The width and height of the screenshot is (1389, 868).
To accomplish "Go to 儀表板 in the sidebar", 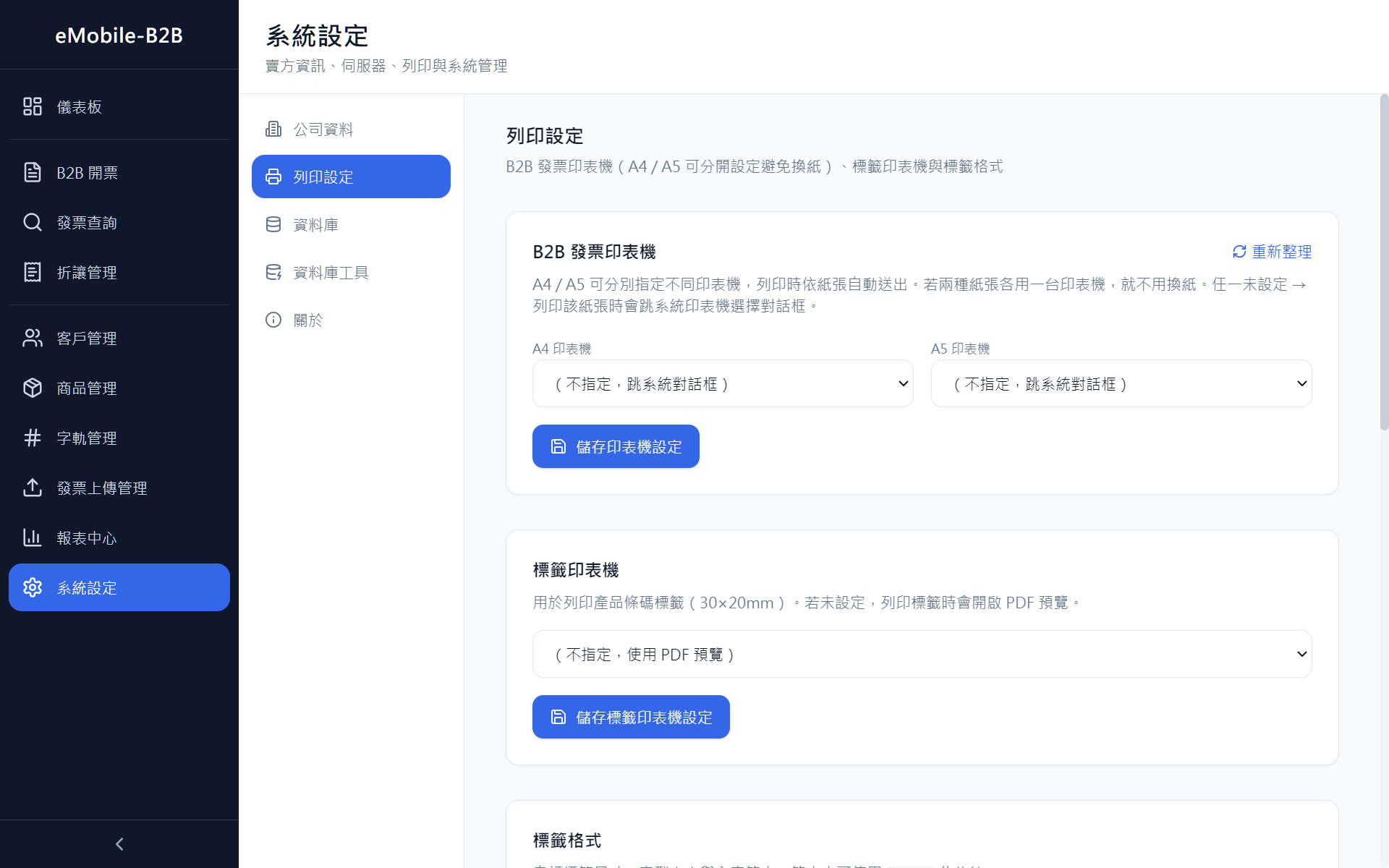I will pos(119,106).
